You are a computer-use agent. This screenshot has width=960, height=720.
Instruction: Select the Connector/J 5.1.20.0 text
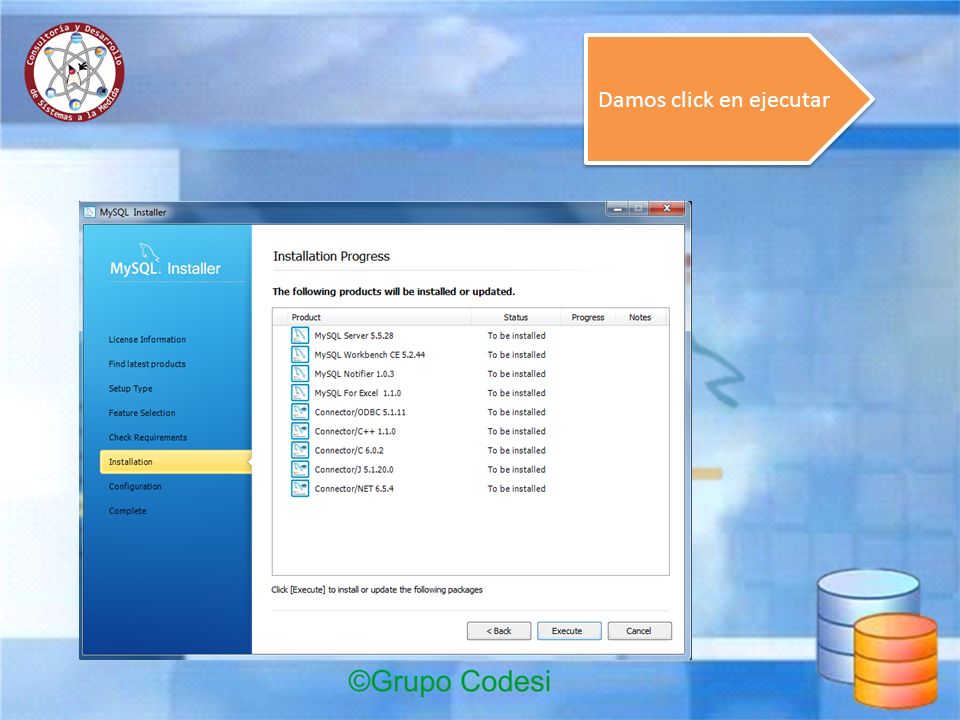tap(354, 469)
